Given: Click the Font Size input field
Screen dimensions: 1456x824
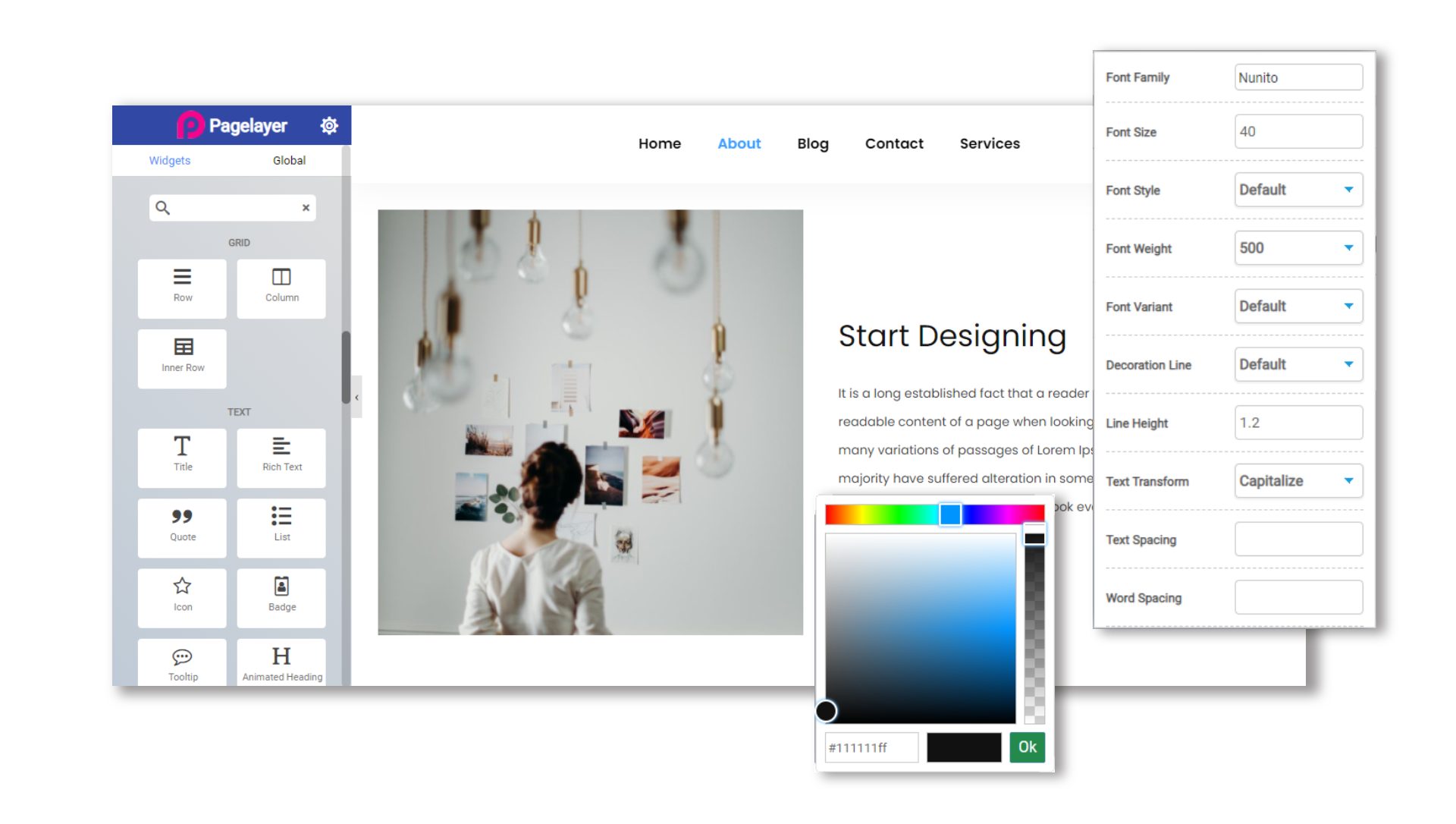Looking at the screenshot, I should coord(1298,132).
